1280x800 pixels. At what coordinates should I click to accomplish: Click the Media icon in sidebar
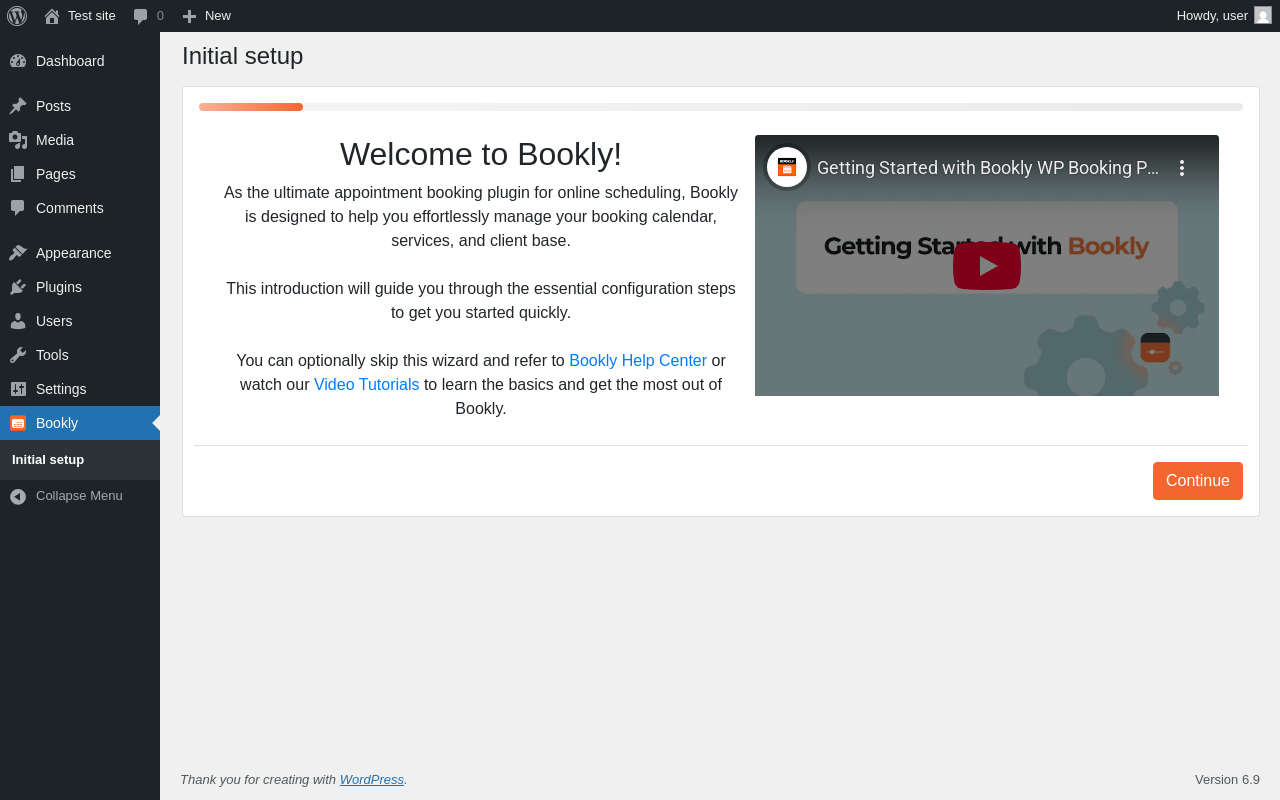[x=18, y=140]
